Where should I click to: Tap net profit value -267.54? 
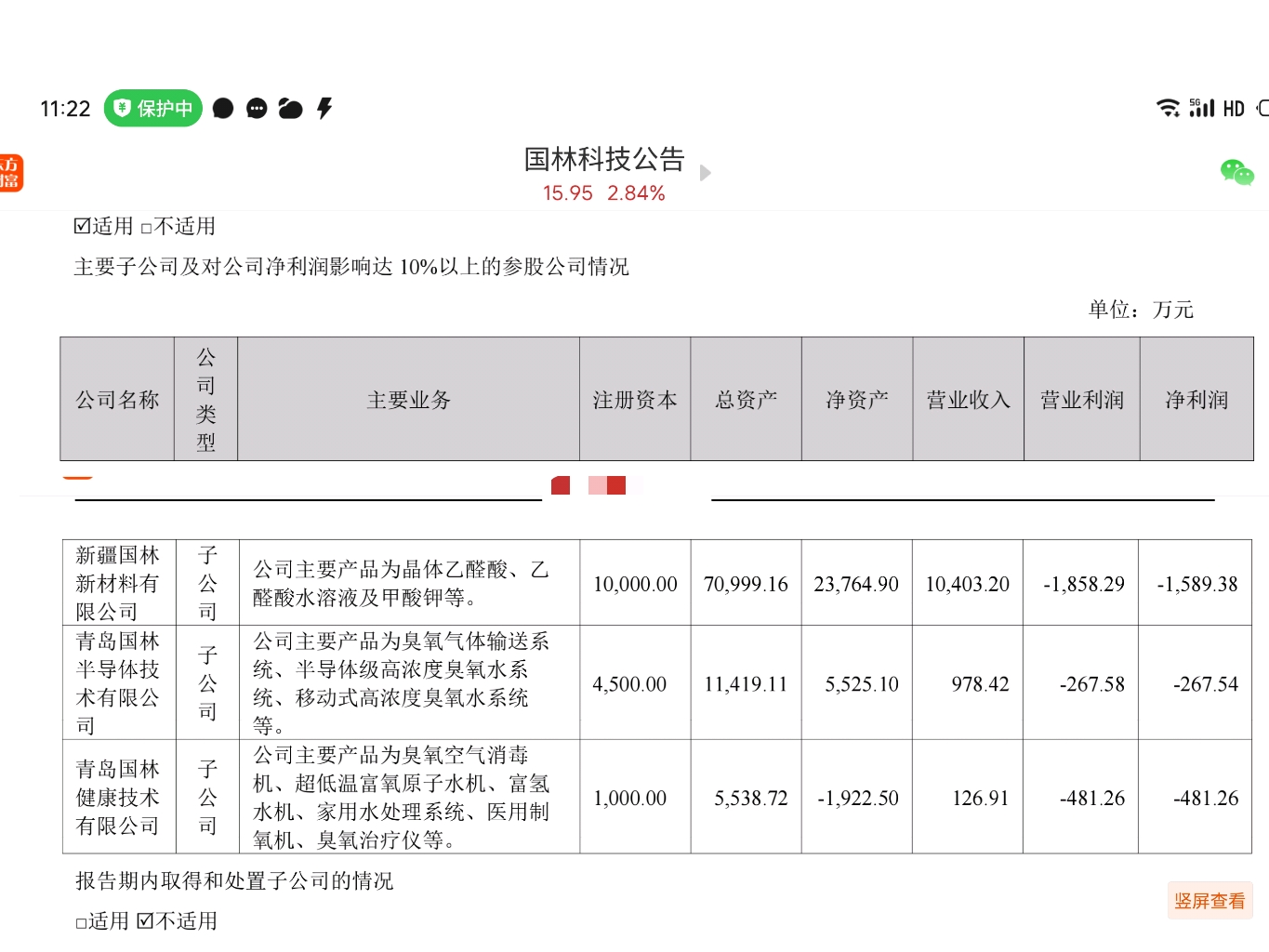[1206, 684]
